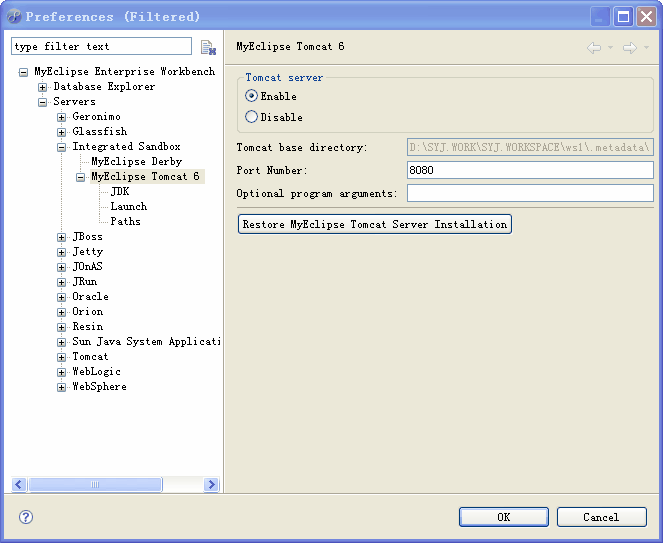This screenshot has width=663, height=543.
Task: Expand the Geronimo node
Action: [x=61, y=117]
